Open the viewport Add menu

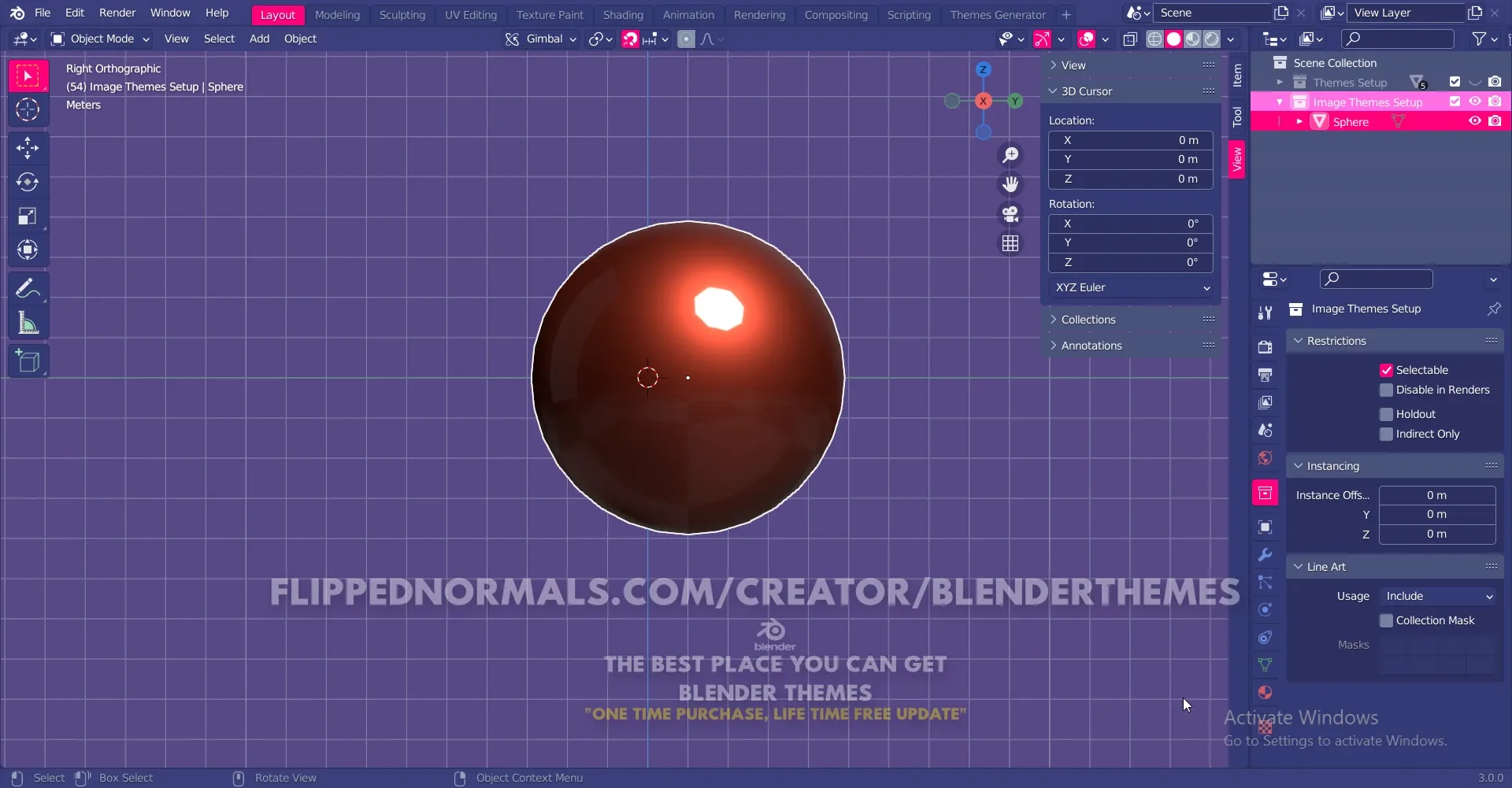(x=259, y=39)
